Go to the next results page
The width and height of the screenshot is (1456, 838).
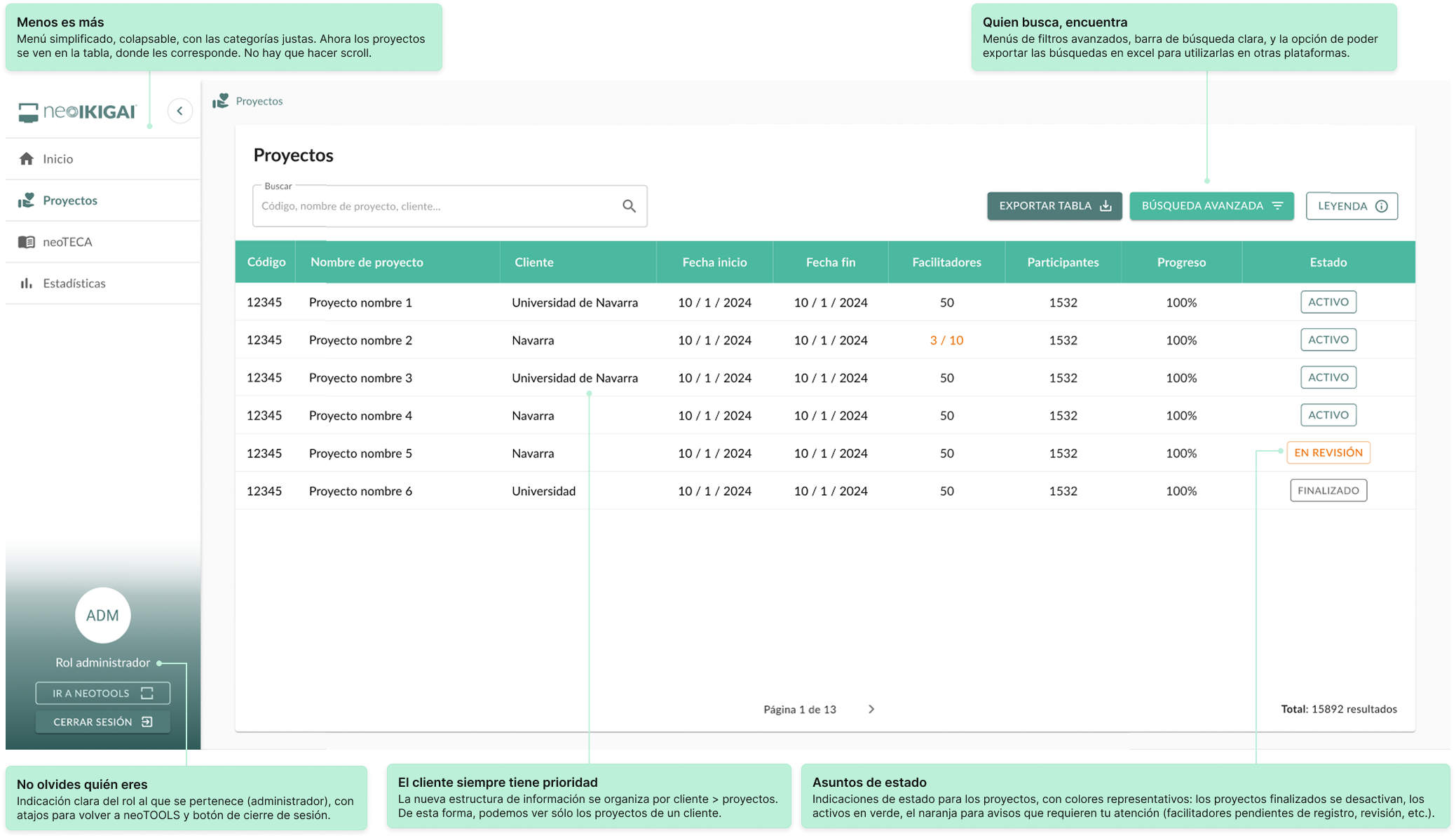871,709
